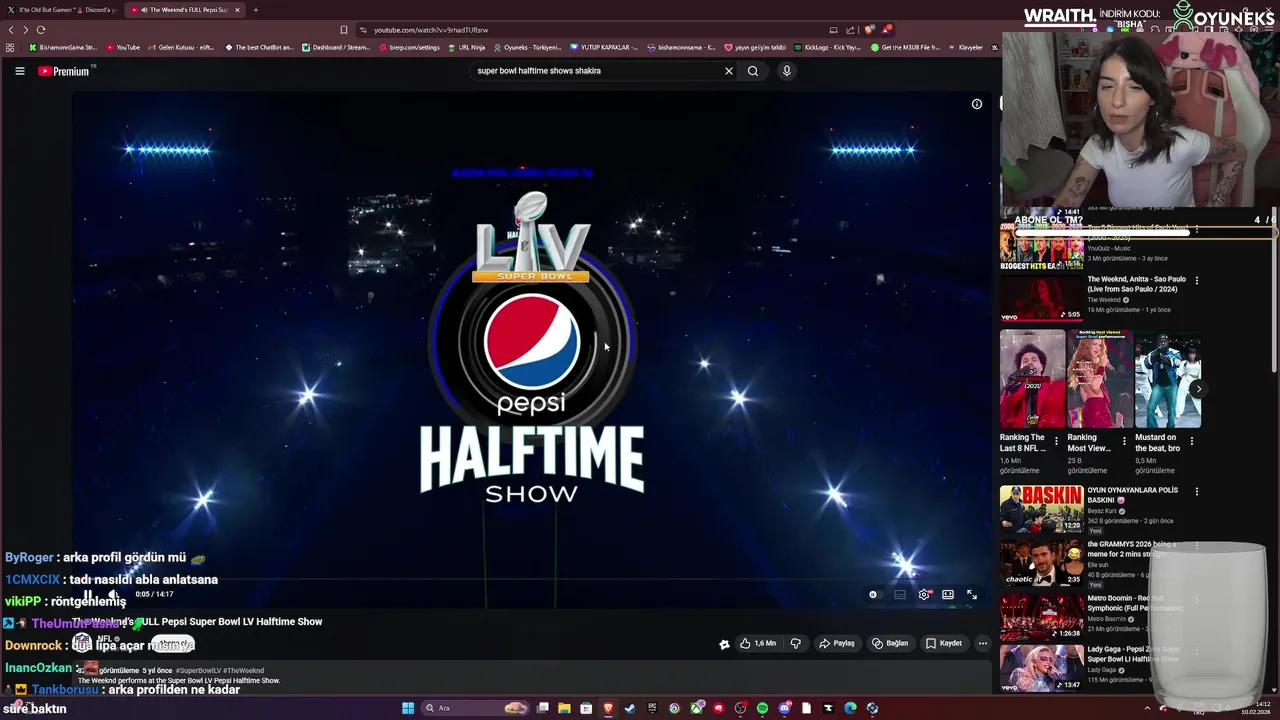Open Metro Boomin Red Bull Symphonic video
1280x720 pixels.
pyautogui.click(x=1041, y=617)
